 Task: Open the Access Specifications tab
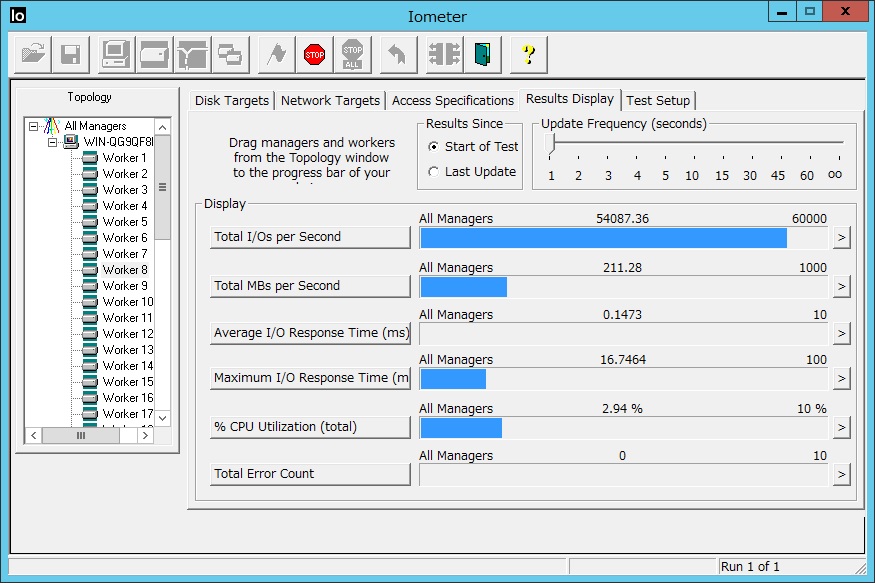452,101
